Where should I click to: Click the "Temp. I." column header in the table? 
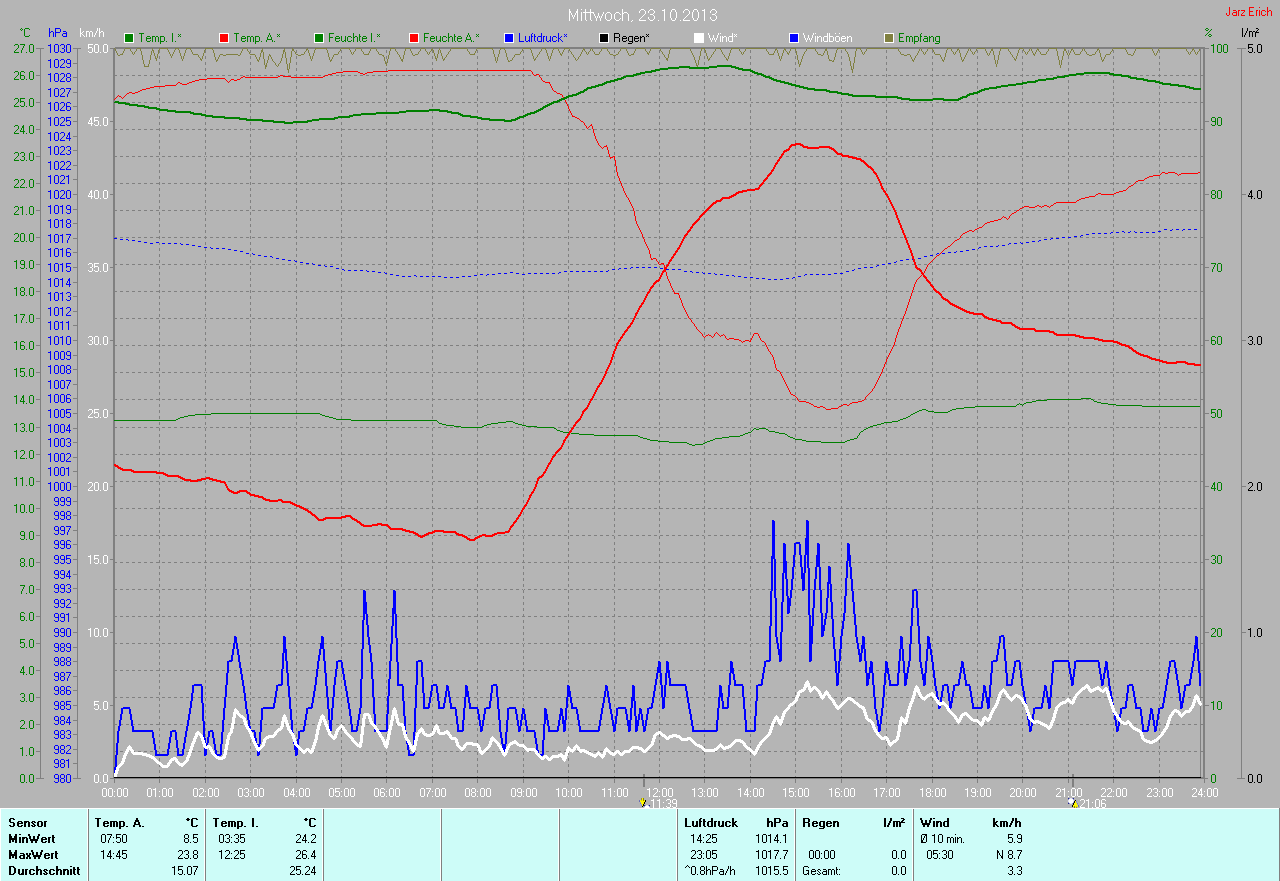click(x=236, y=823)
